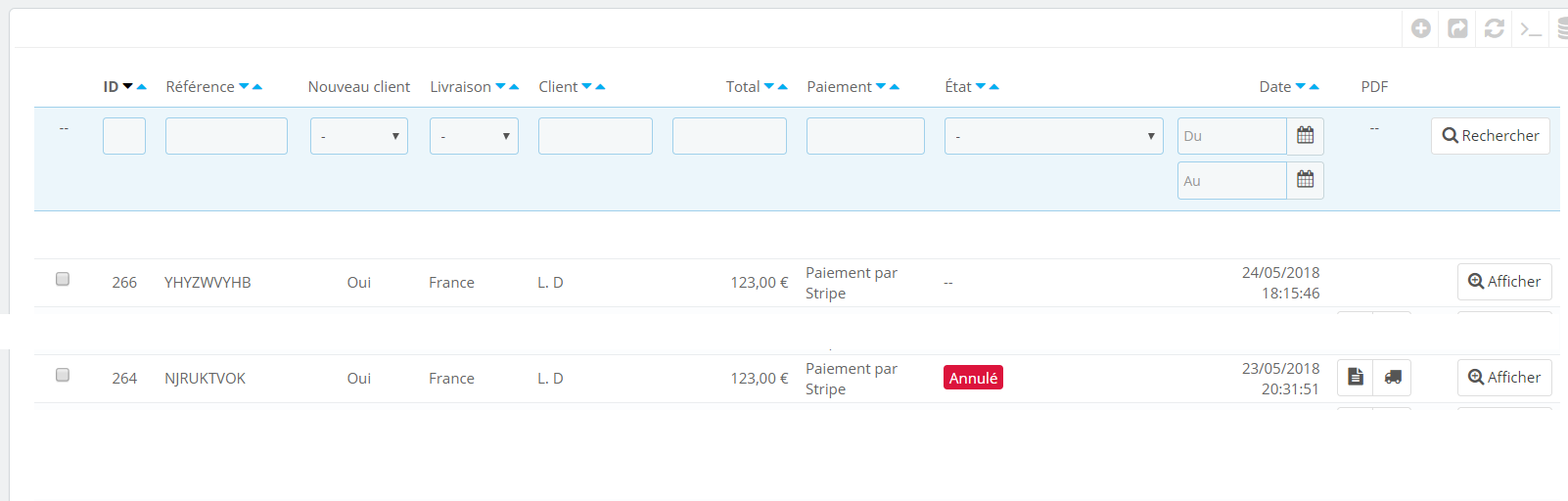The height and width of the screenshot is (501, 1568).
Task: Sort État column ascending
Action: pyautogui.click(x=994, y=87)
